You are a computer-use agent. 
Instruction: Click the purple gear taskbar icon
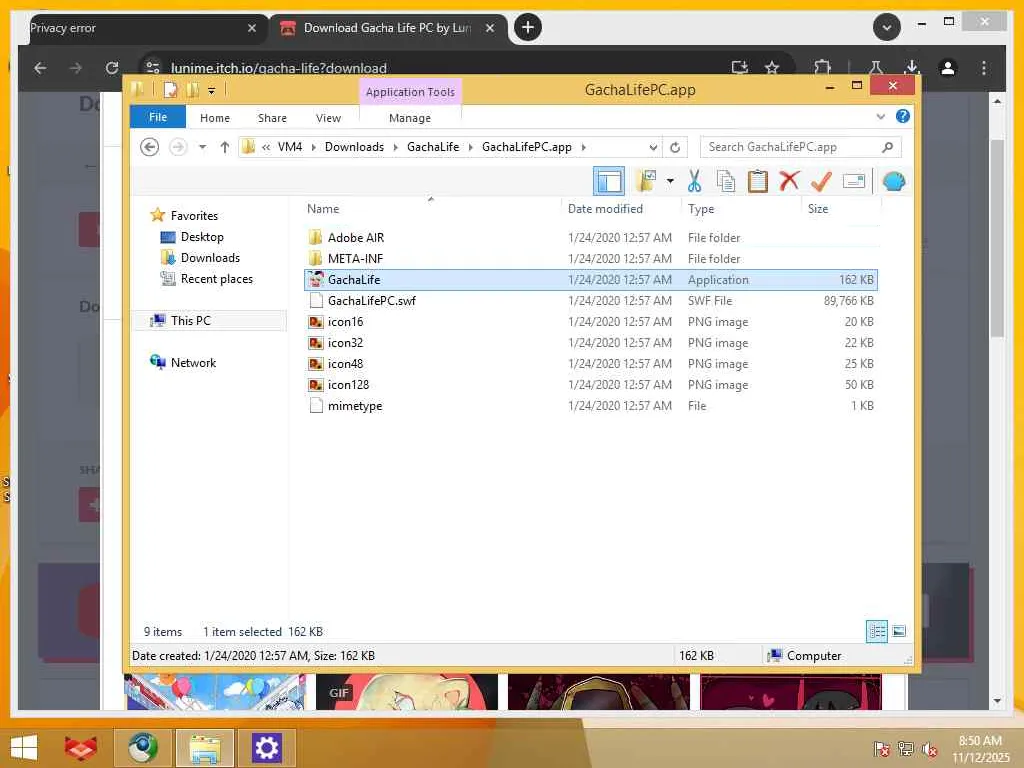coord(266,748)
